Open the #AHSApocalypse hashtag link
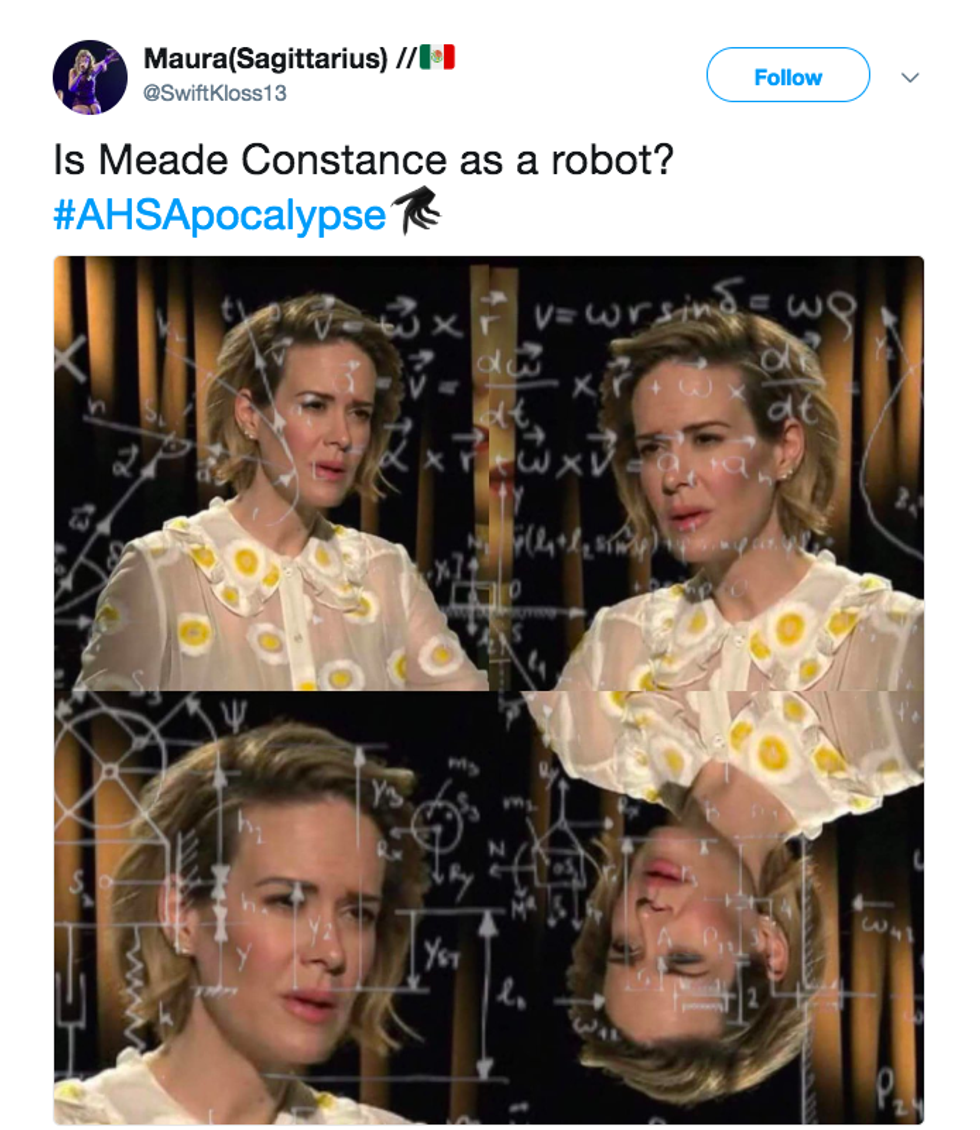 point(220,215)
